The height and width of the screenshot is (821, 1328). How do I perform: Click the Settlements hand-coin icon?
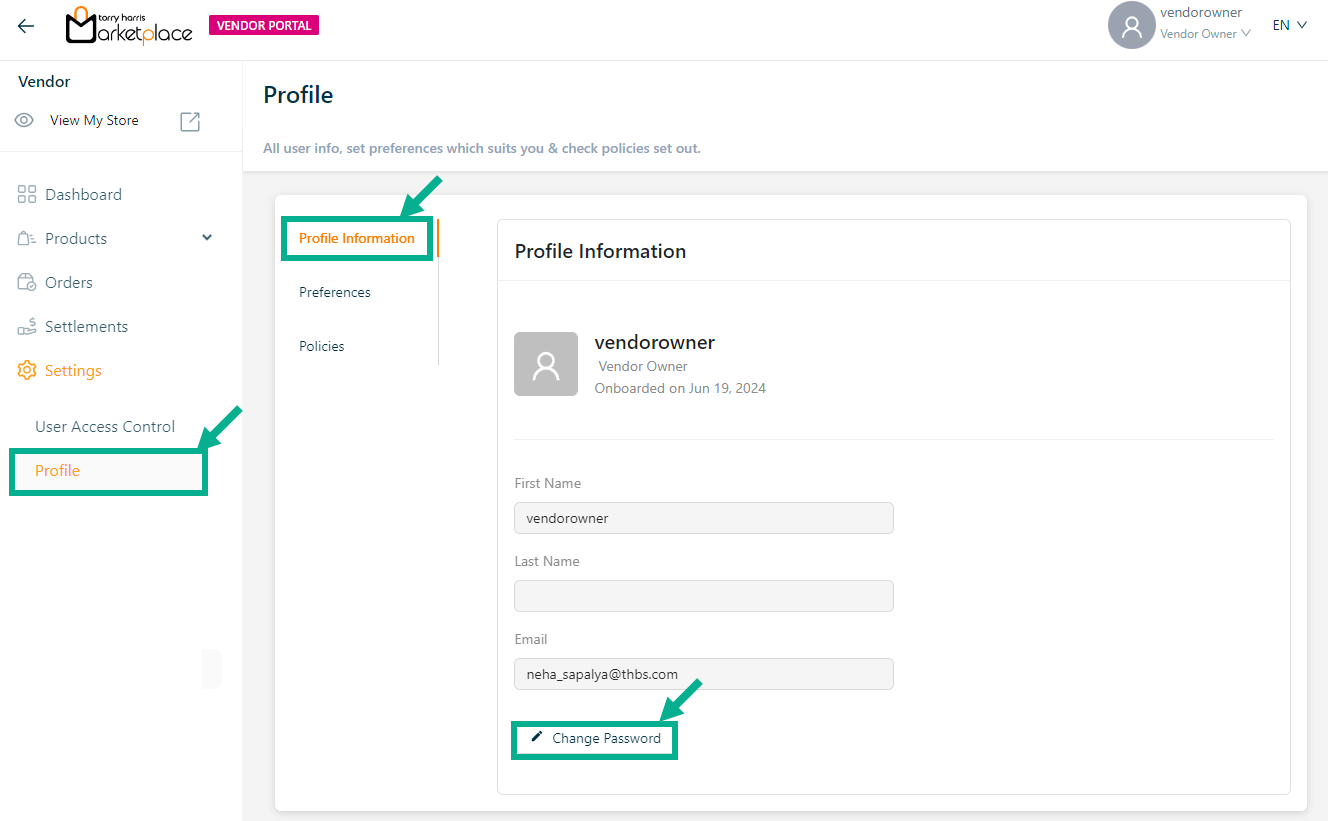pyautogui.click(x=27, y=327)
